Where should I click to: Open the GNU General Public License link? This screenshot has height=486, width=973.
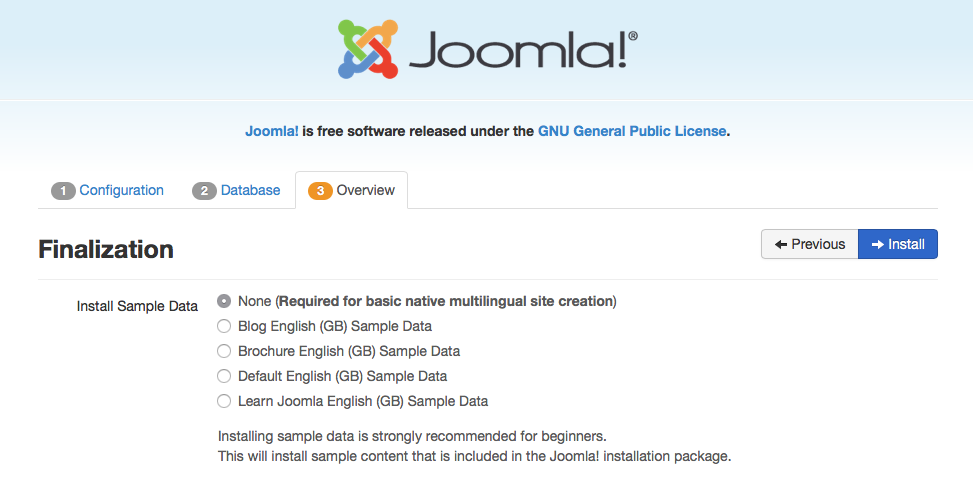pyautogui.click(x=632, y=132)
